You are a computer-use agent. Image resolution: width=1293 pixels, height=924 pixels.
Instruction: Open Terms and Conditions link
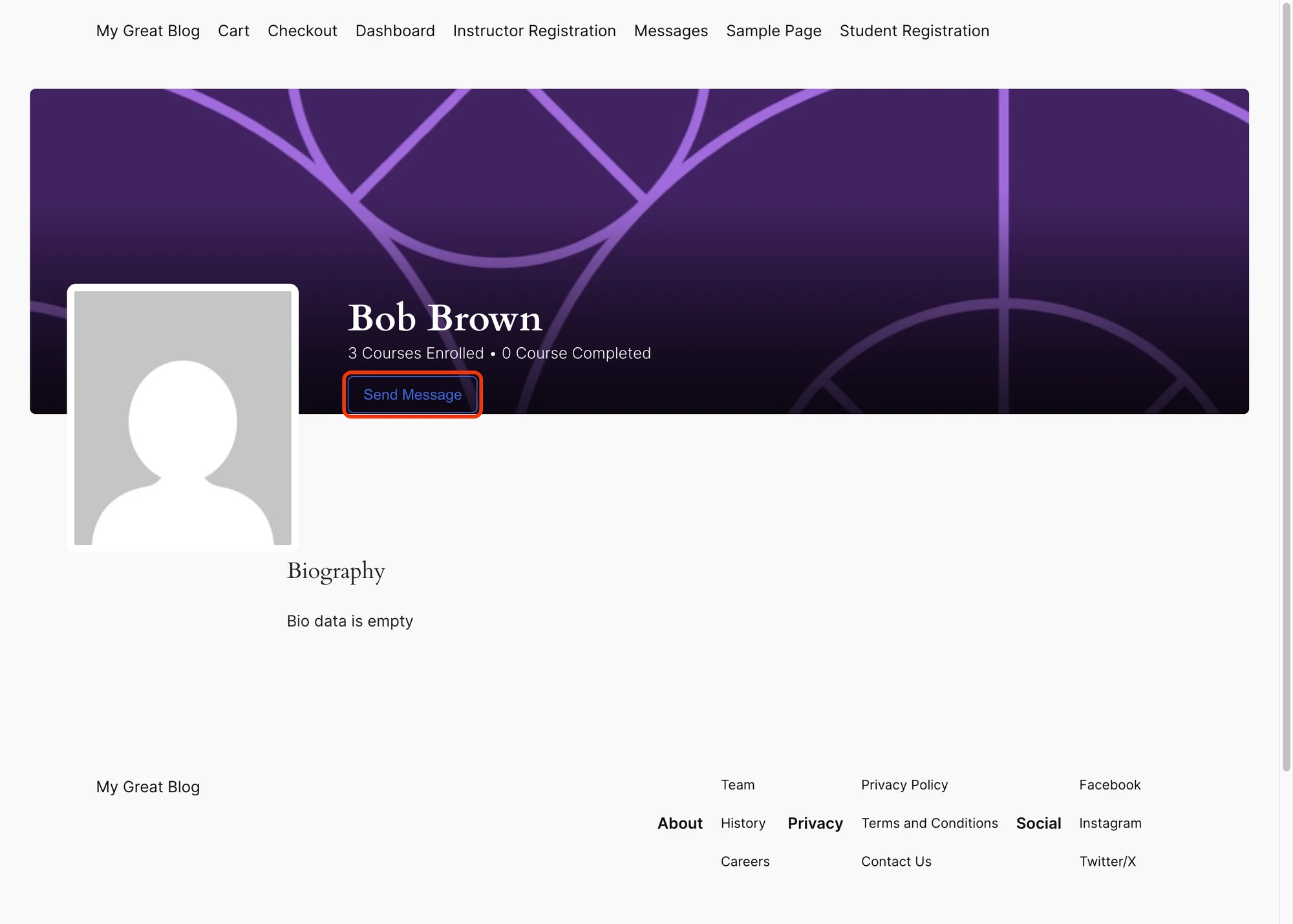pos(930,823)
